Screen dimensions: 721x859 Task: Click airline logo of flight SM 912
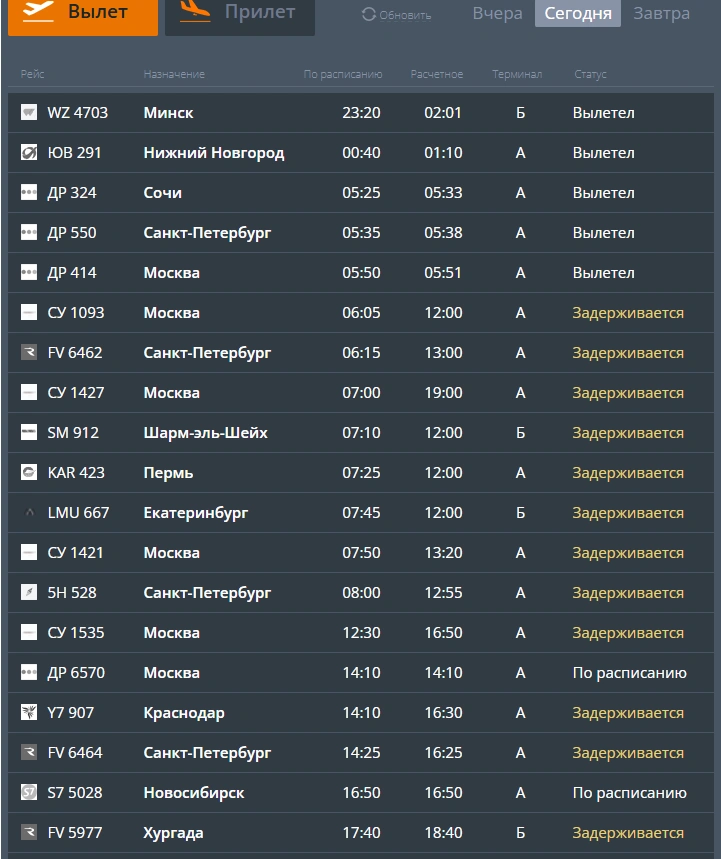pos(29,432)
